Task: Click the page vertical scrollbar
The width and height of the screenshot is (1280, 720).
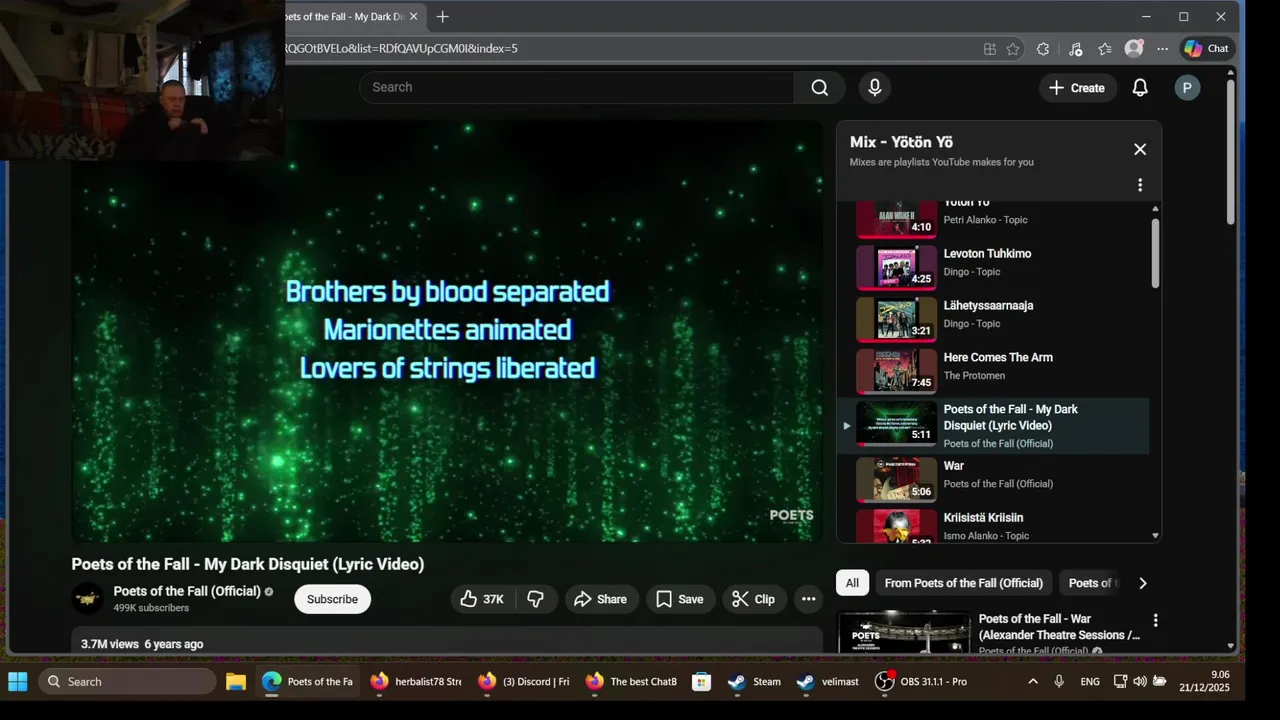Action: [x=1231, y=150]
